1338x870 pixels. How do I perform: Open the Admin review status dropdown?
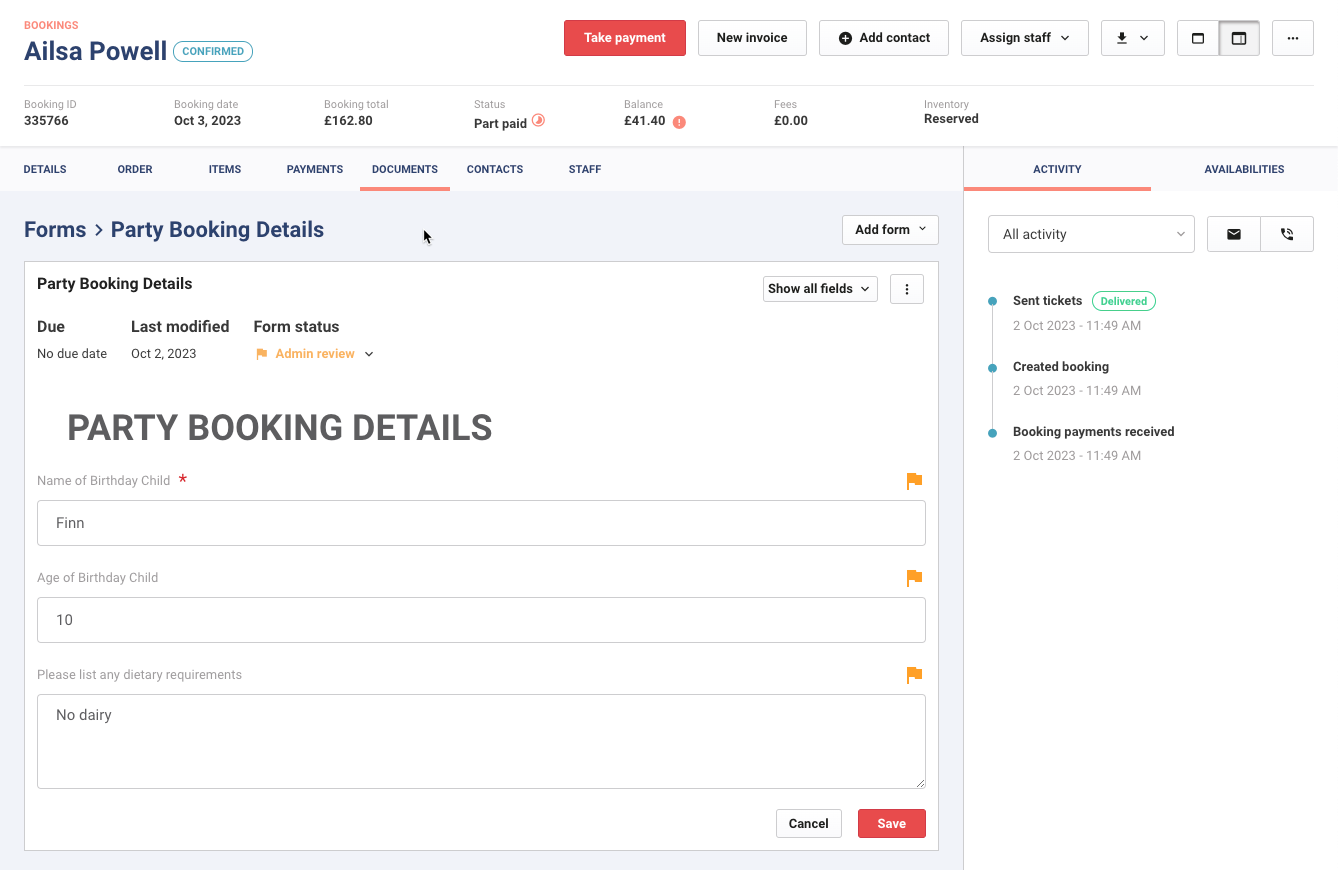pos(315,354)
